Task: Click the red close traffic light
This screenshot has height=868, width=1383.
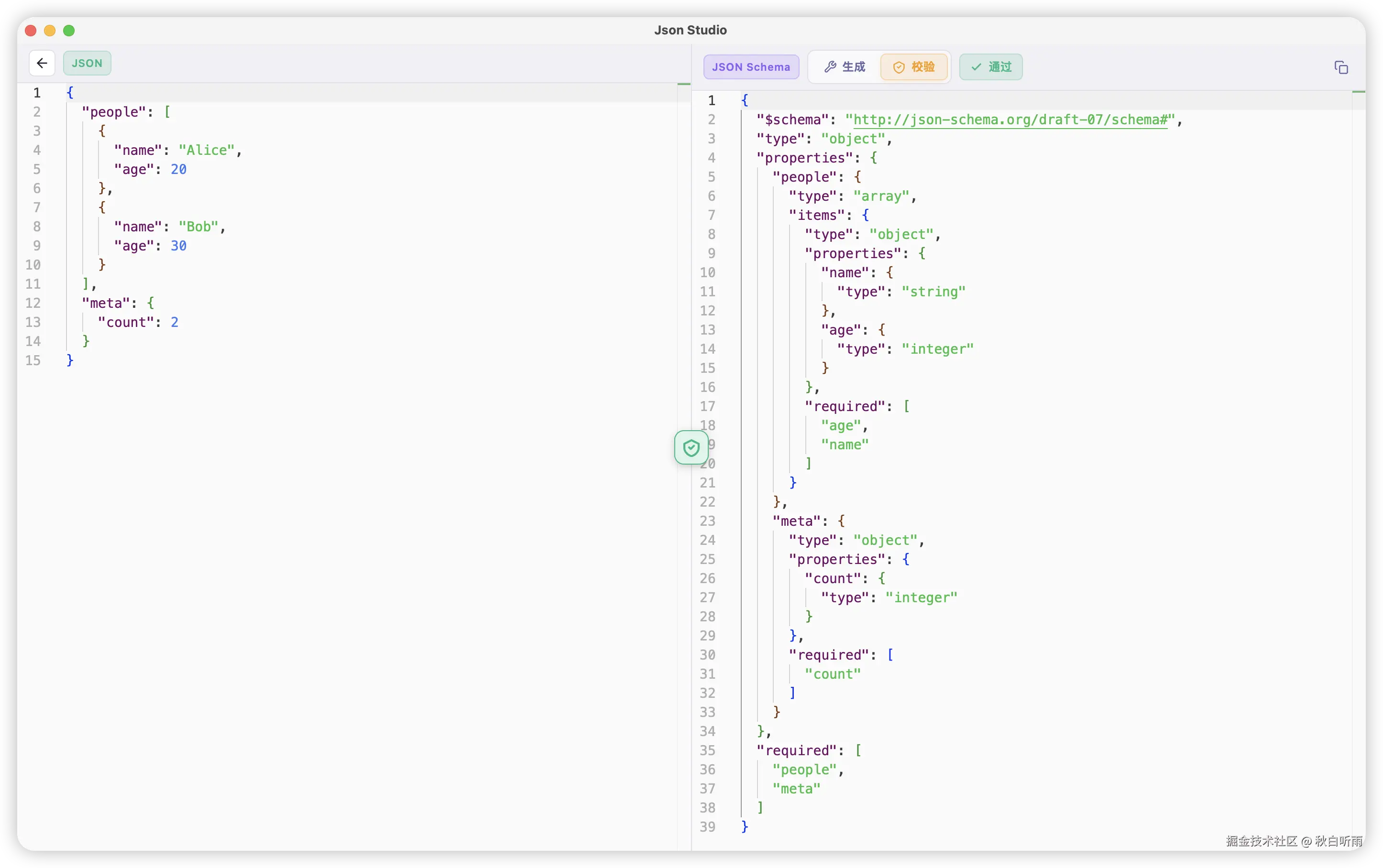Action: coord(30,31)
